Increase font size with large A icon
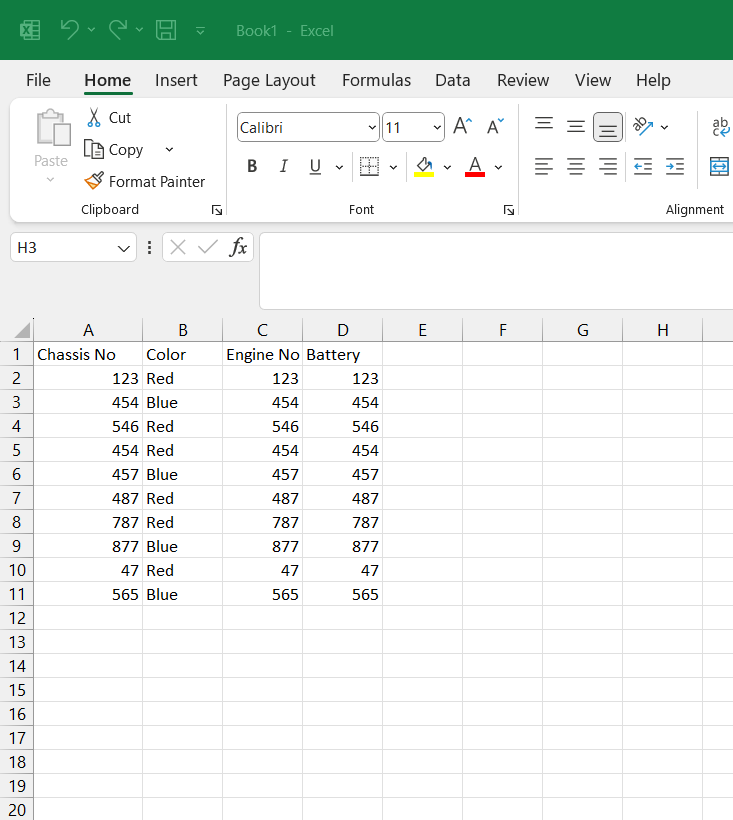Screen dimensions: 733x820 pos(463,126)
